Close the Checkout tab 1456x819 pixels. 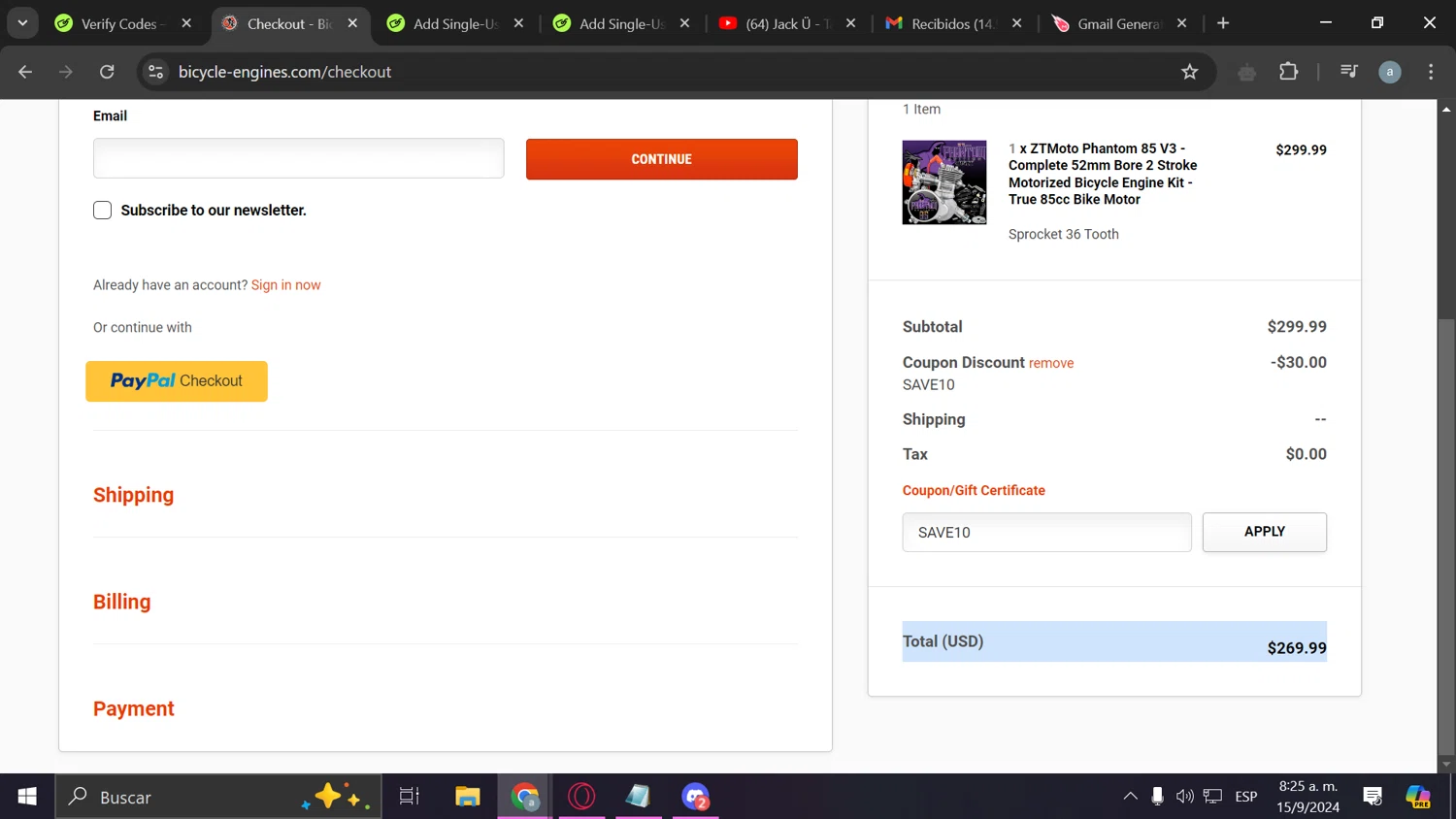pyautogui.click(x=352, y=23)
